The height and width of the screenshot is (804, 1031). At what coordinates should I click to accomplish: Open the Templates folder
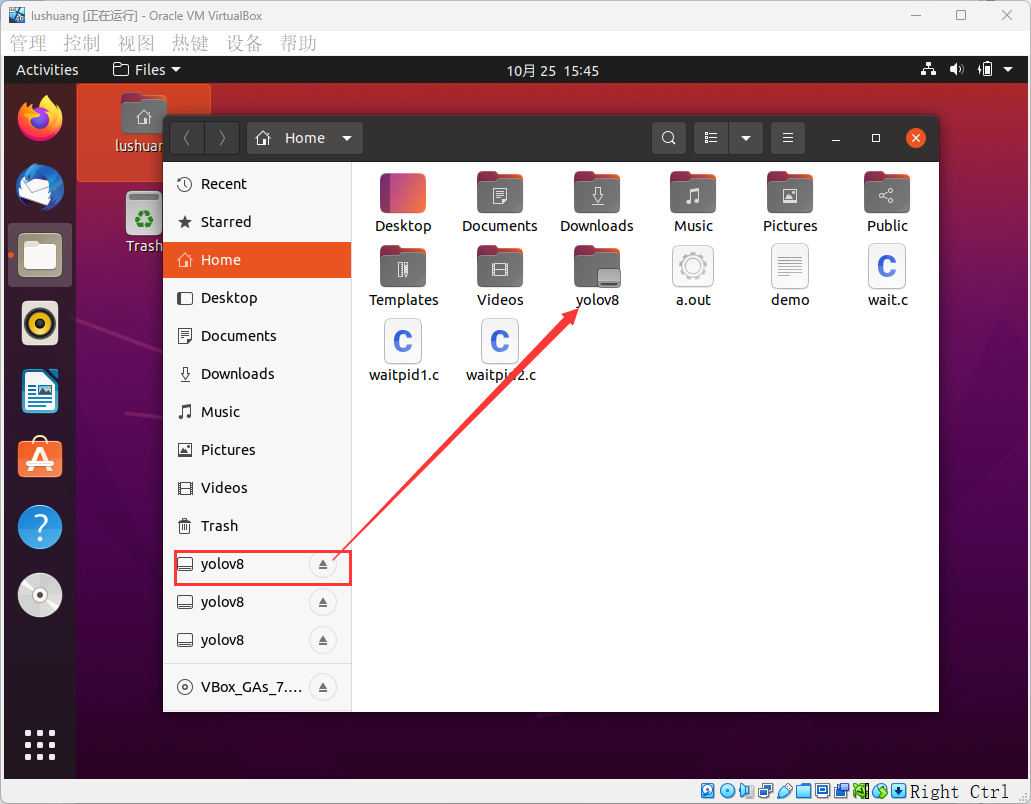[x=403, y=276]
